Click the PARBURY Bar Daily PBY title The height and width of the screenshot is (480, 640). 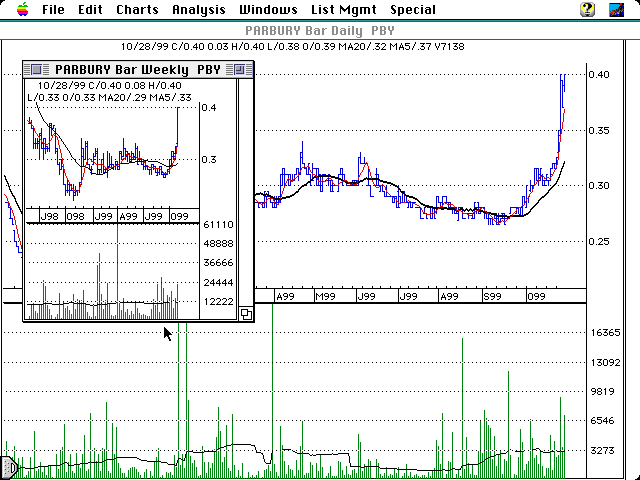pyautogui.click(x=320, y=31)
